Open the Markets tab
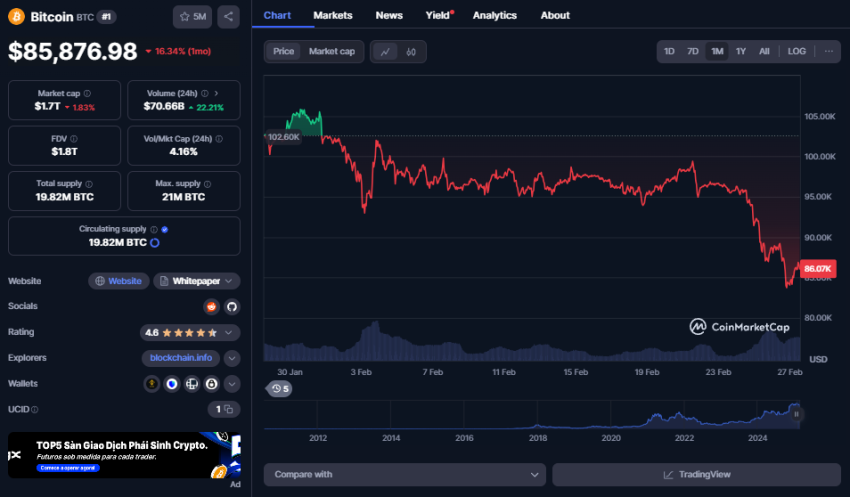 [x=333, y=15]
